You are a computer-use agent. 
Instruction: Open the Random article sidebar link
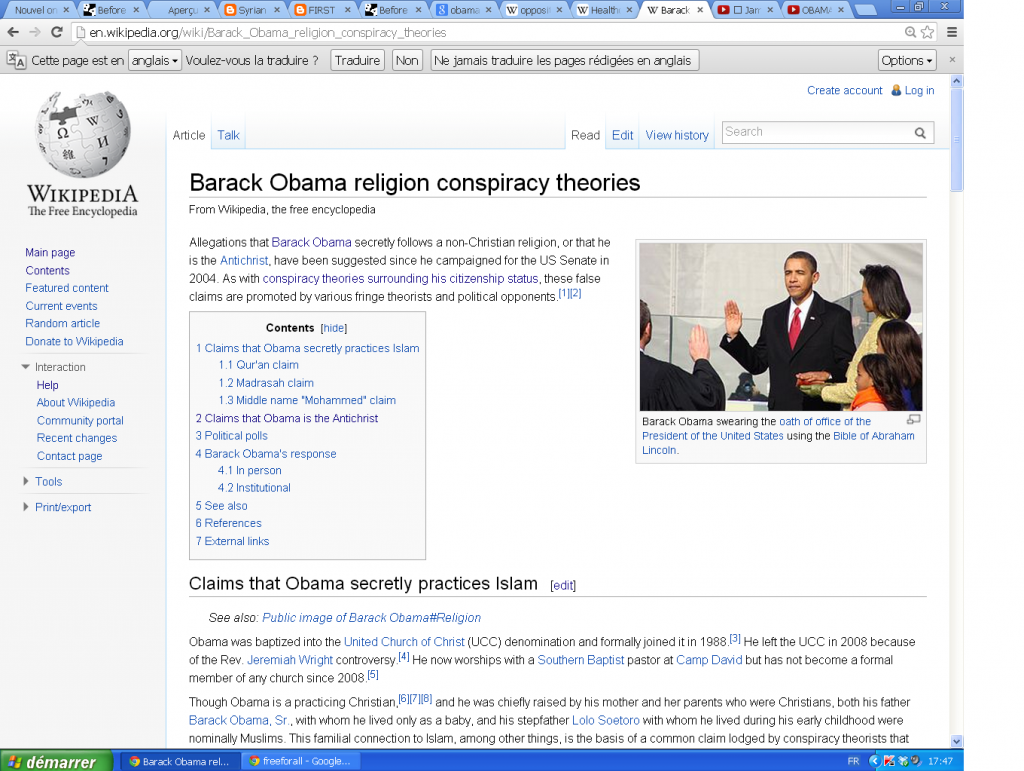coord(63,323)
